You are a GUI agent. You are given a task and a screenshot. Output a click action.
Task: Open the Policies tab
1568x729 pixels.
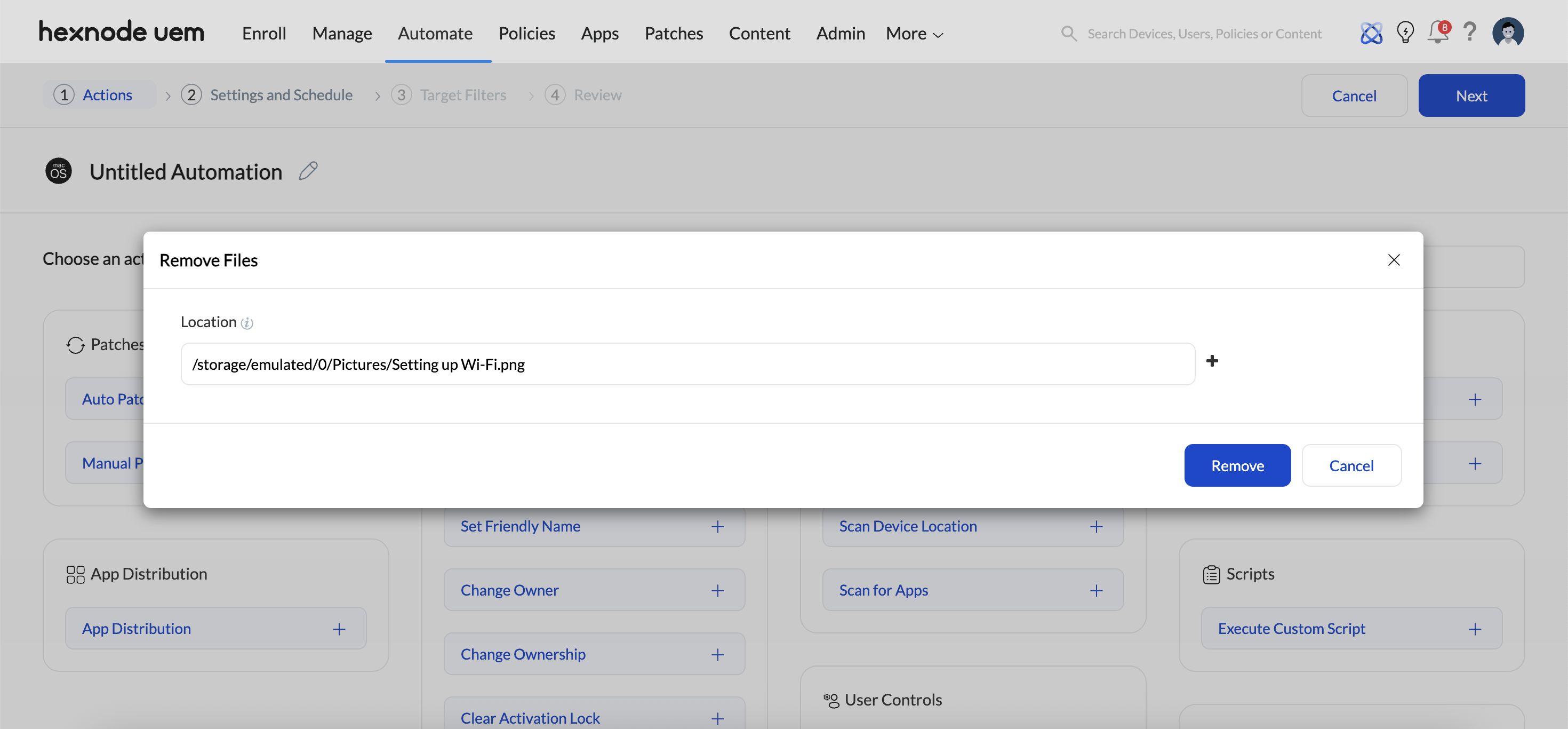point(526,34)
